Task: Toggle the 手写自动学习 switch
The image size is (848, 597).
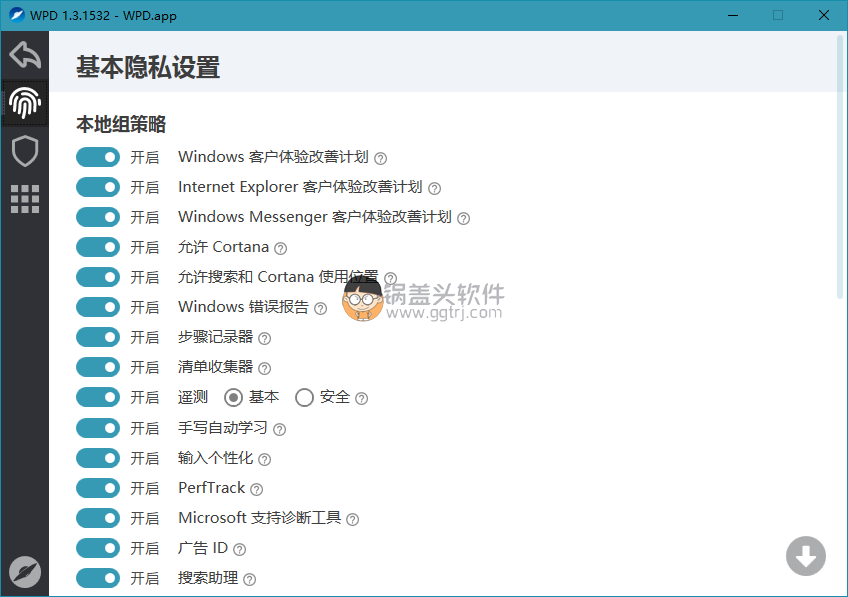Action: click(98, 428)
